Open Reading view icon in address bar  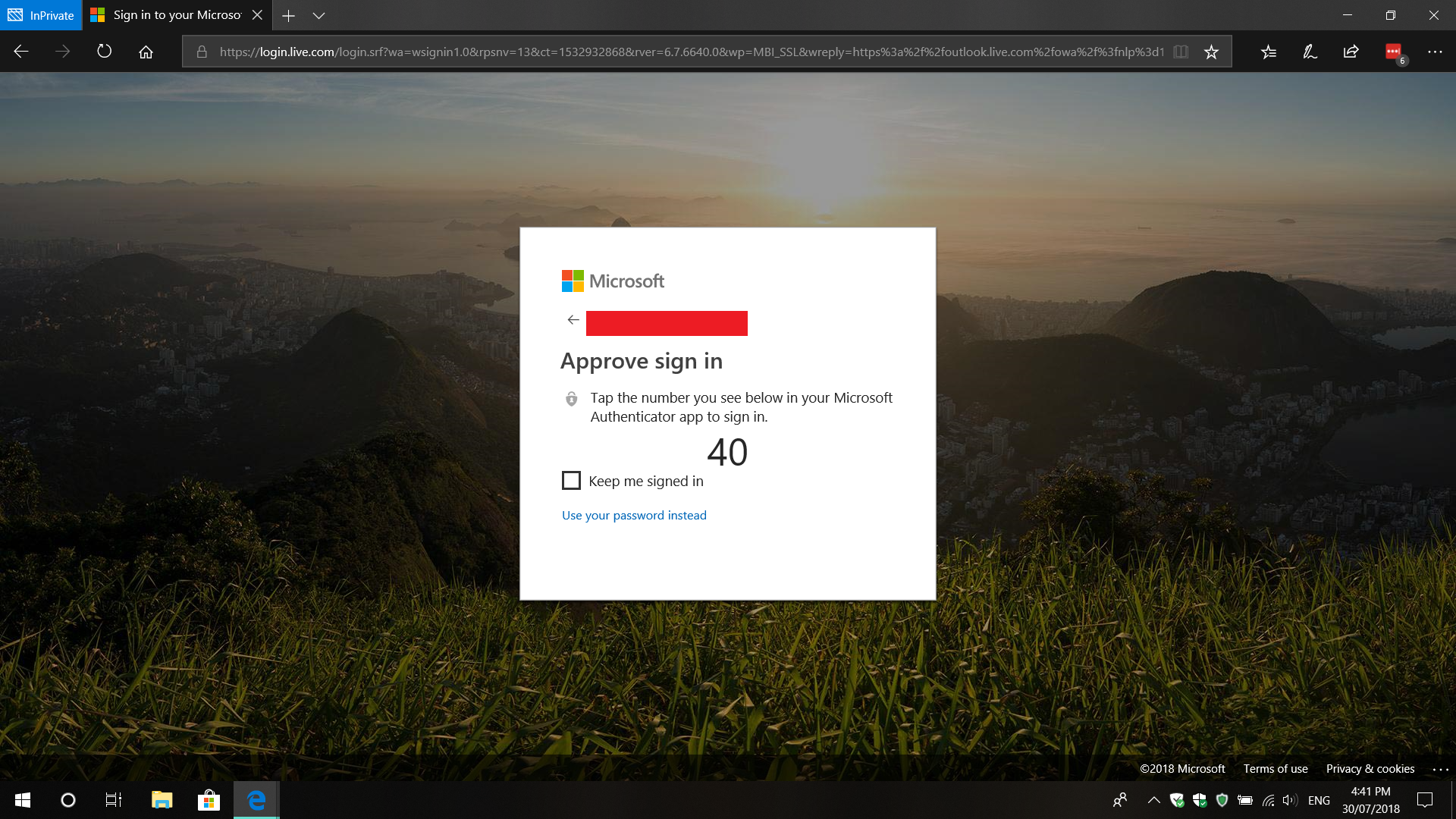coord(1181,52)
